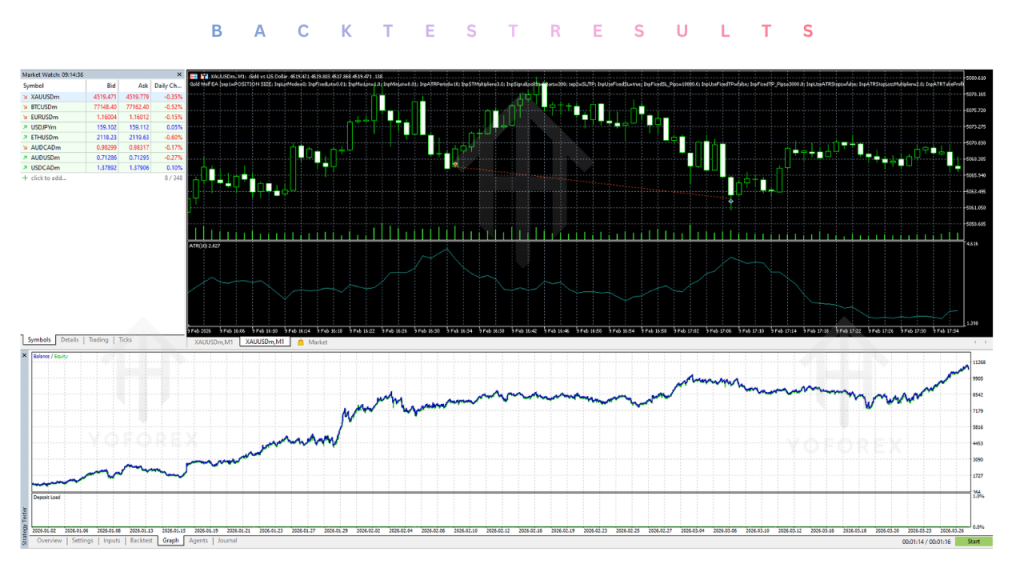The height and width of the screenshot is (576, 1024).
Task: Click the down arrow icon beside EURUSDm
Action: coord(25,117)
